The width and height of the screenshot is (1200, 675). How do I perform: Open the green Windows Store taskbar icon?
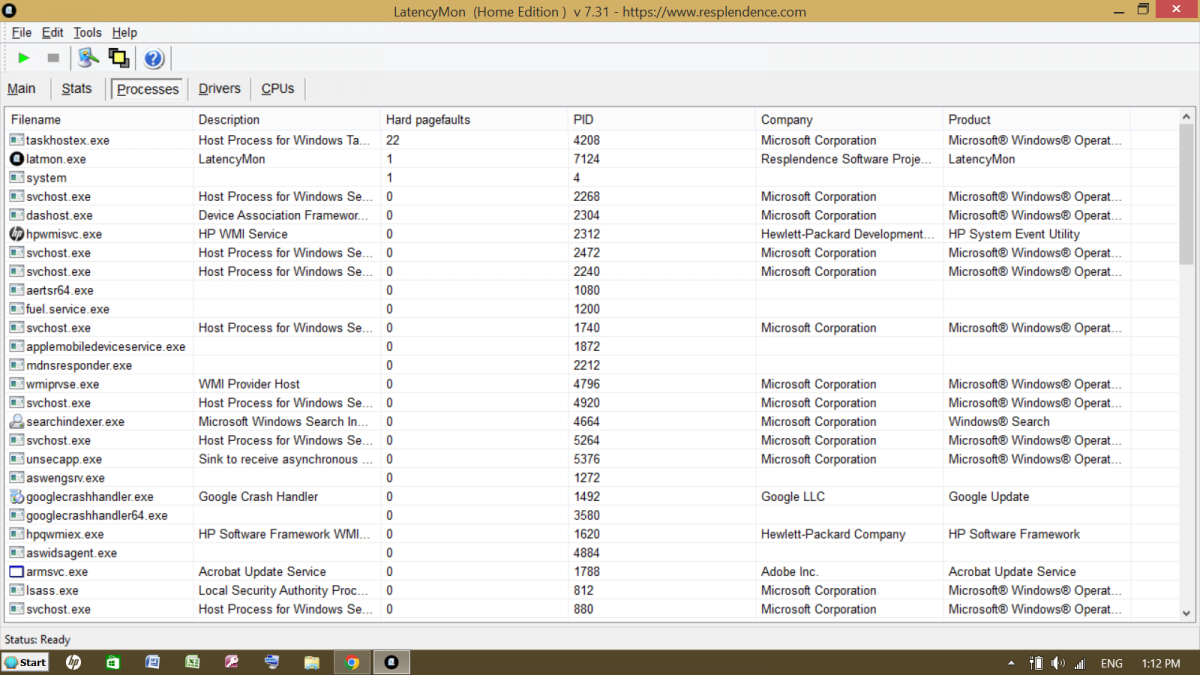(x=113, y=662)
